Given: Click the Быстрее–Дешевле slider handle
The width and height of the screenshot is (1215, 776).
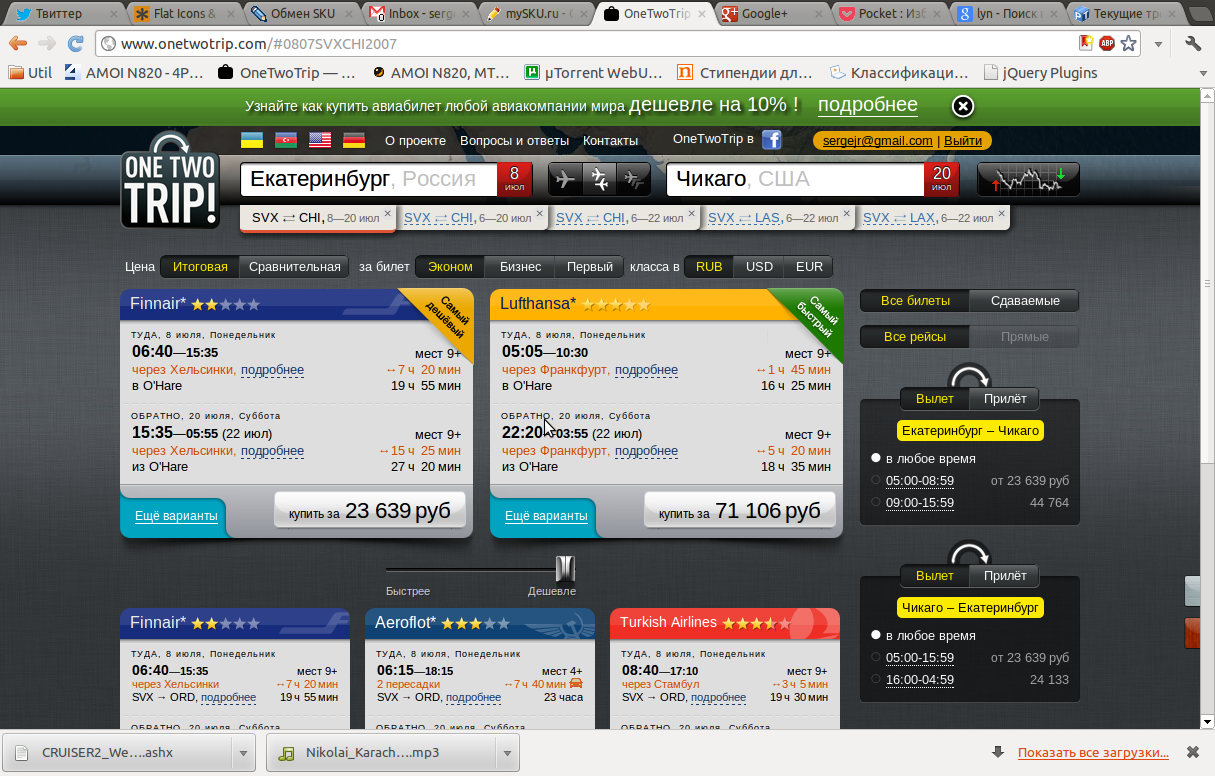Looking at the screenshot, I should pos(565,569).
